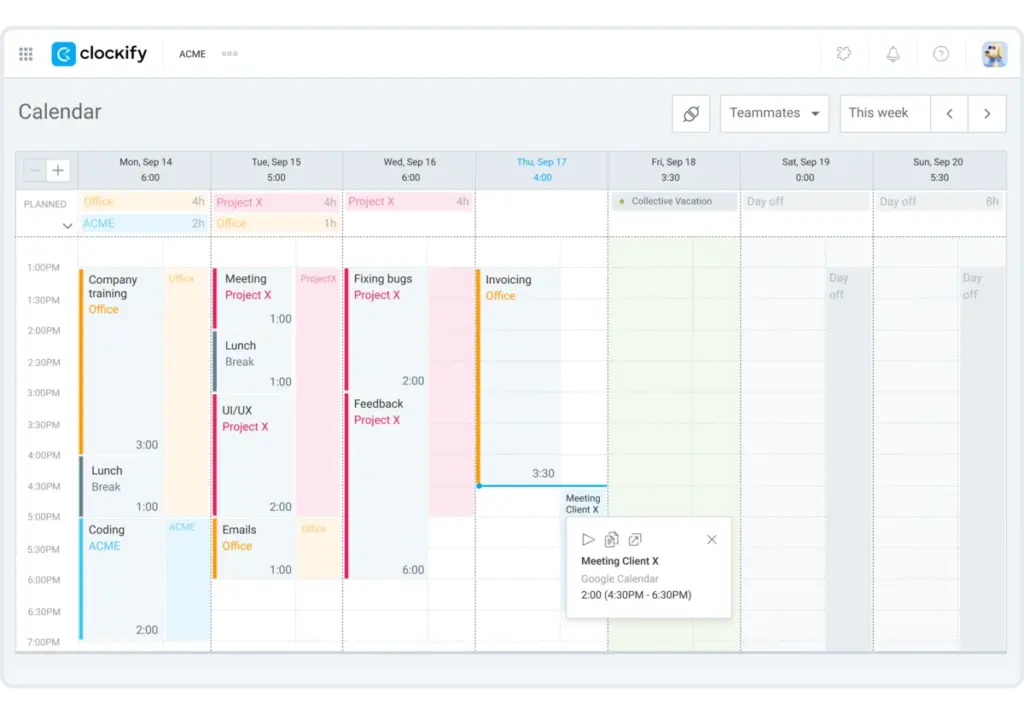
Task: Select the ACME workspace name
Action: pyautogui.click(x=192, y=54)
